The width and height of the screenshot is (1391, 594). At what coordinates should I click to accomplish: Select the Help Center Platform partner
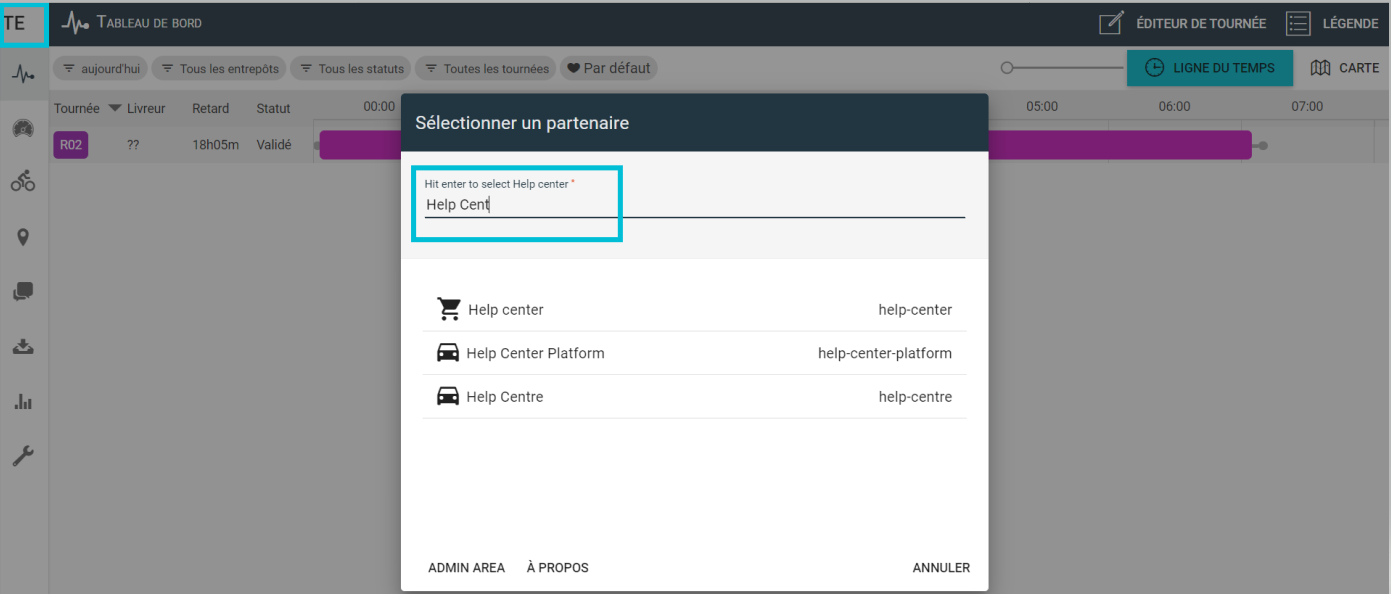tap(694, 353)
